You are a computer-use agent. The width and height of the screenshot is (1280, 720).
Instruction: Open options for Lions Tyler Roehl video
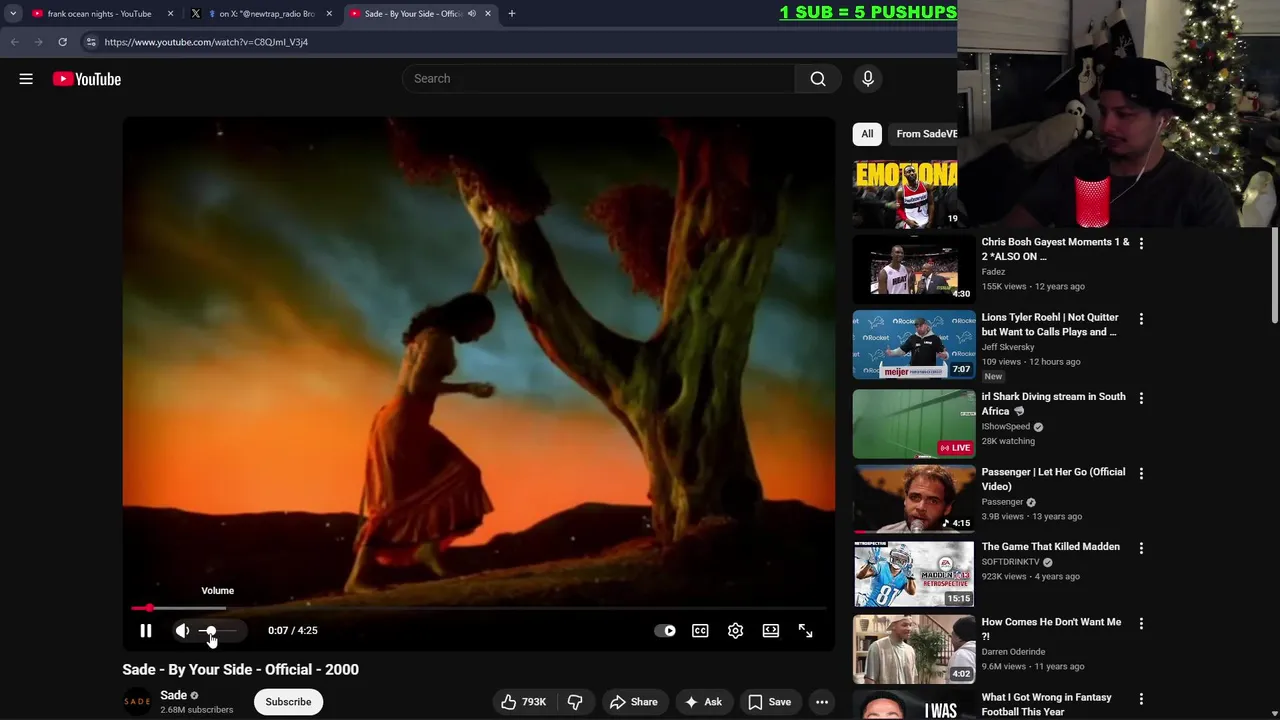pyautogui.click(x=1141, y=319)
